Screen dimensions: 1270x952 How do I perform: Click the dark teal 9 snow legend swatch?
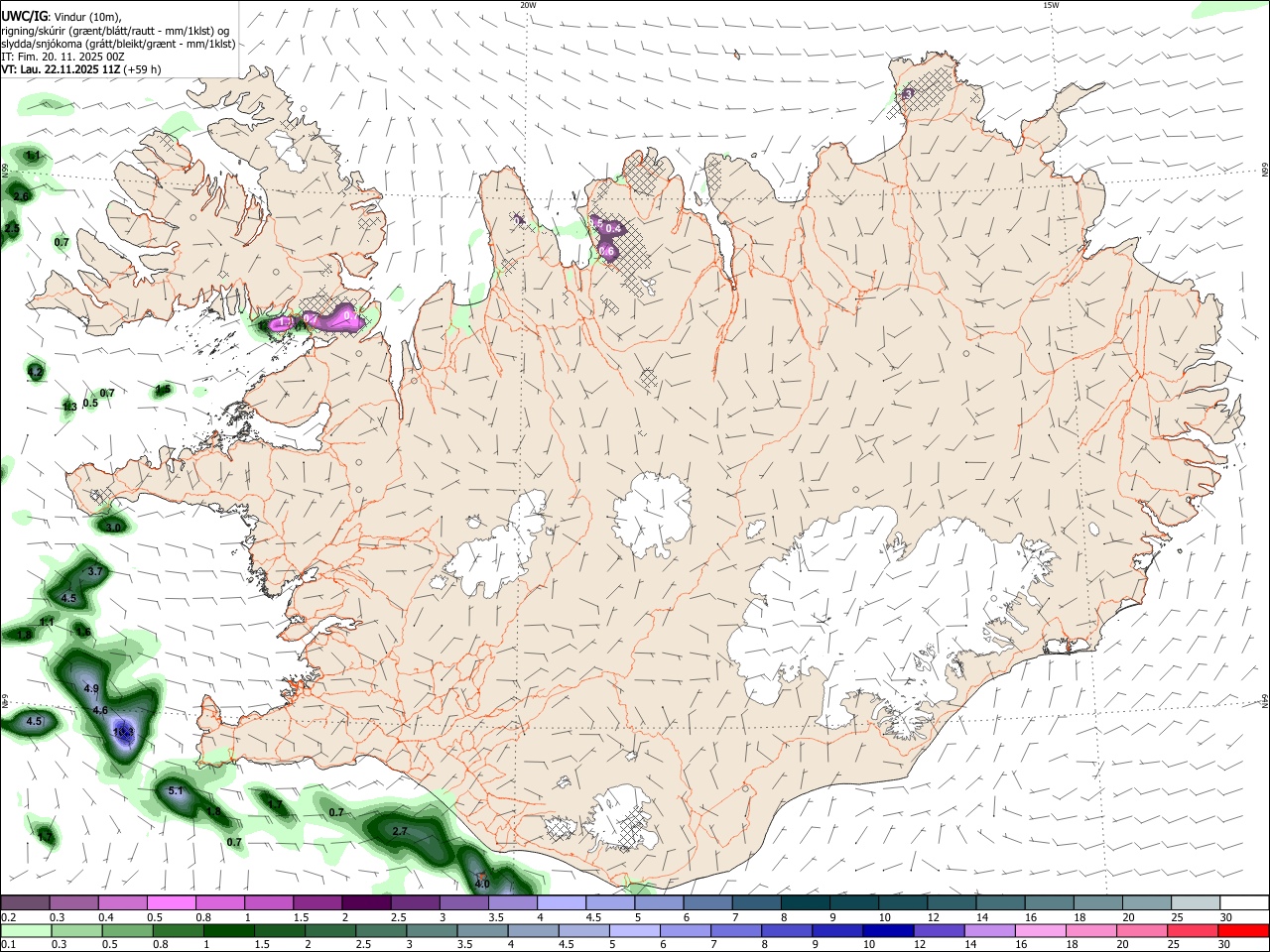coord(854,903)
